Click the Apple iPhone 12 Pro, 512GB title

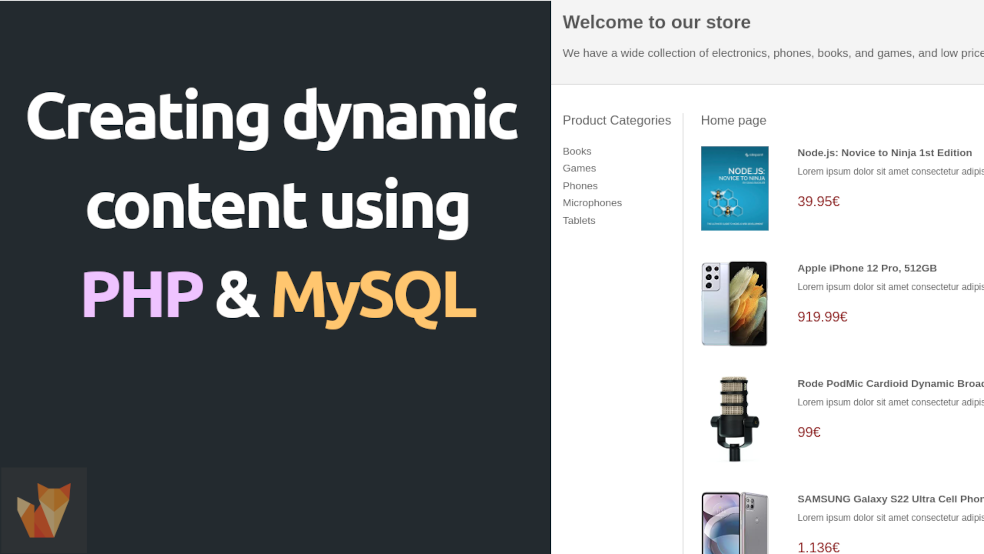(x=866, y=268)
